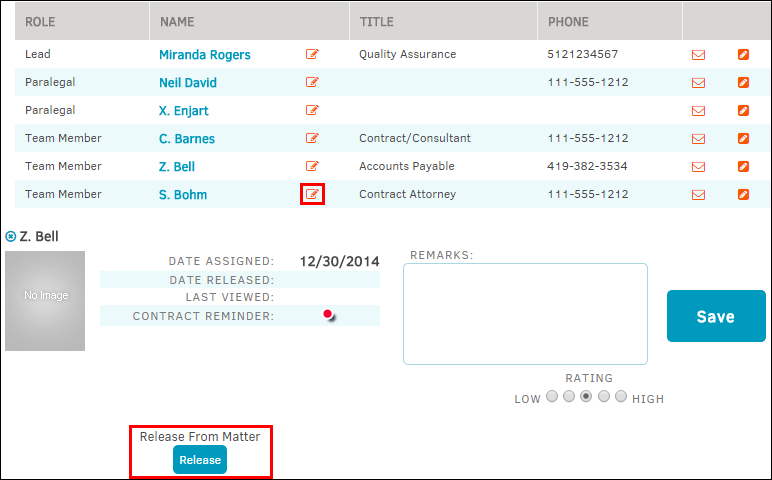Open Z. Bell profile link in table
Viewport: 772px width, 480px height.
(177, 167)
